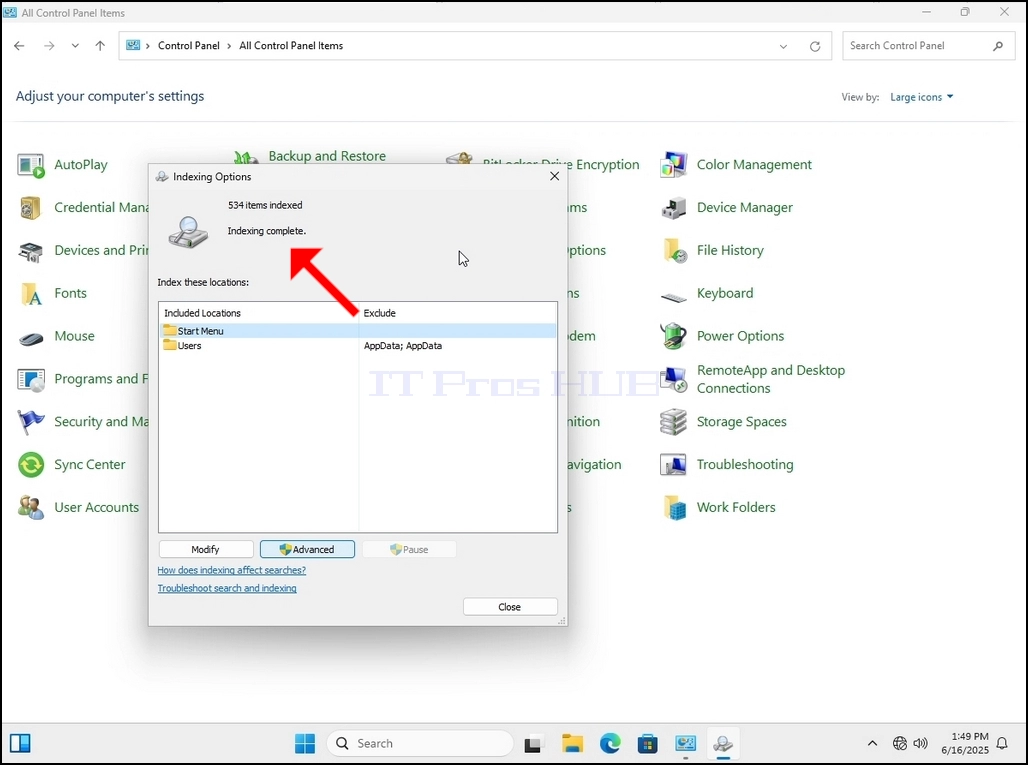The image size is (1028, 765).
Task: Open the Devices and Printers icon
Action: coord(30,251)
